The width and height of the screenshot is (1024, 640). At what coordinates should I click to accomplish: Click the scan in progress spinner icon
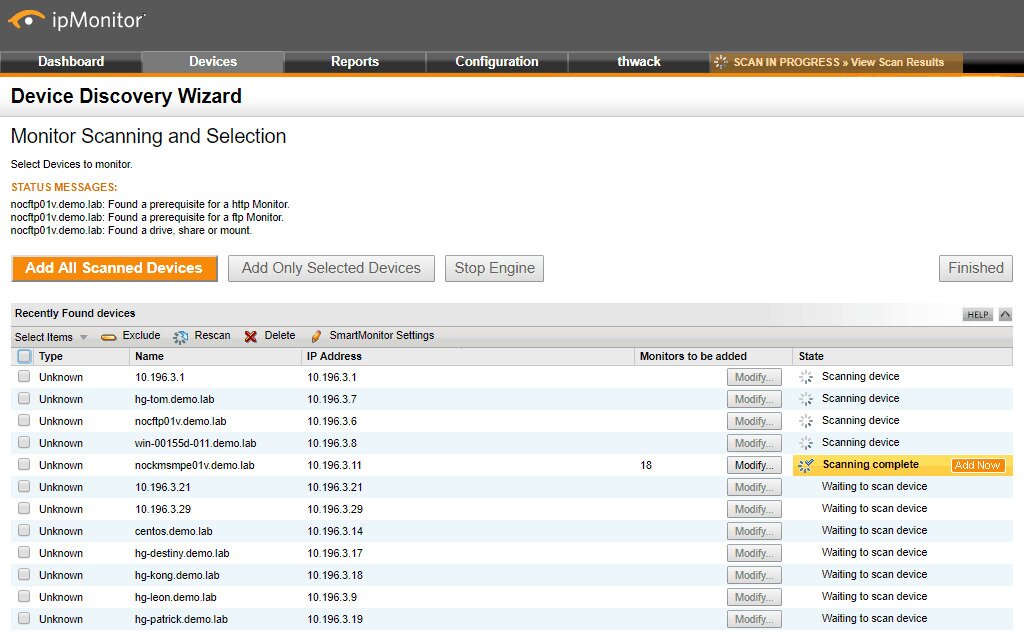[x=719, y=62]
